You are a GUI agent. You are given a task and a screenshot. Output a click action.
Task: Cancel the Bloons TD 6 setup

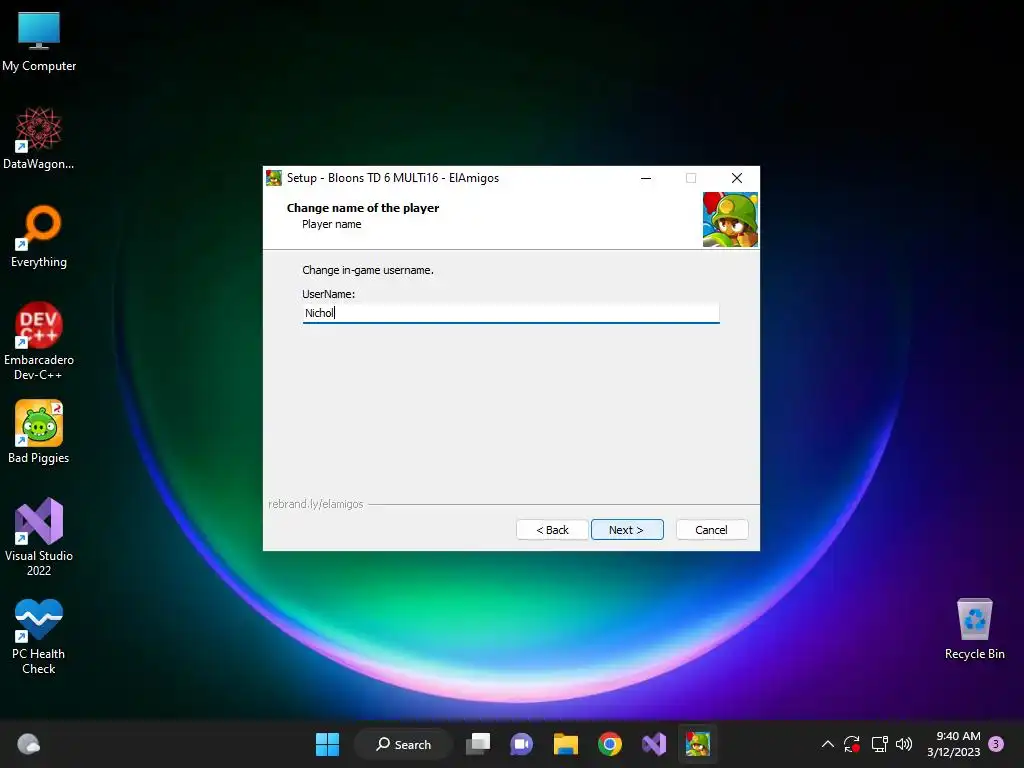tap(712, 530)
